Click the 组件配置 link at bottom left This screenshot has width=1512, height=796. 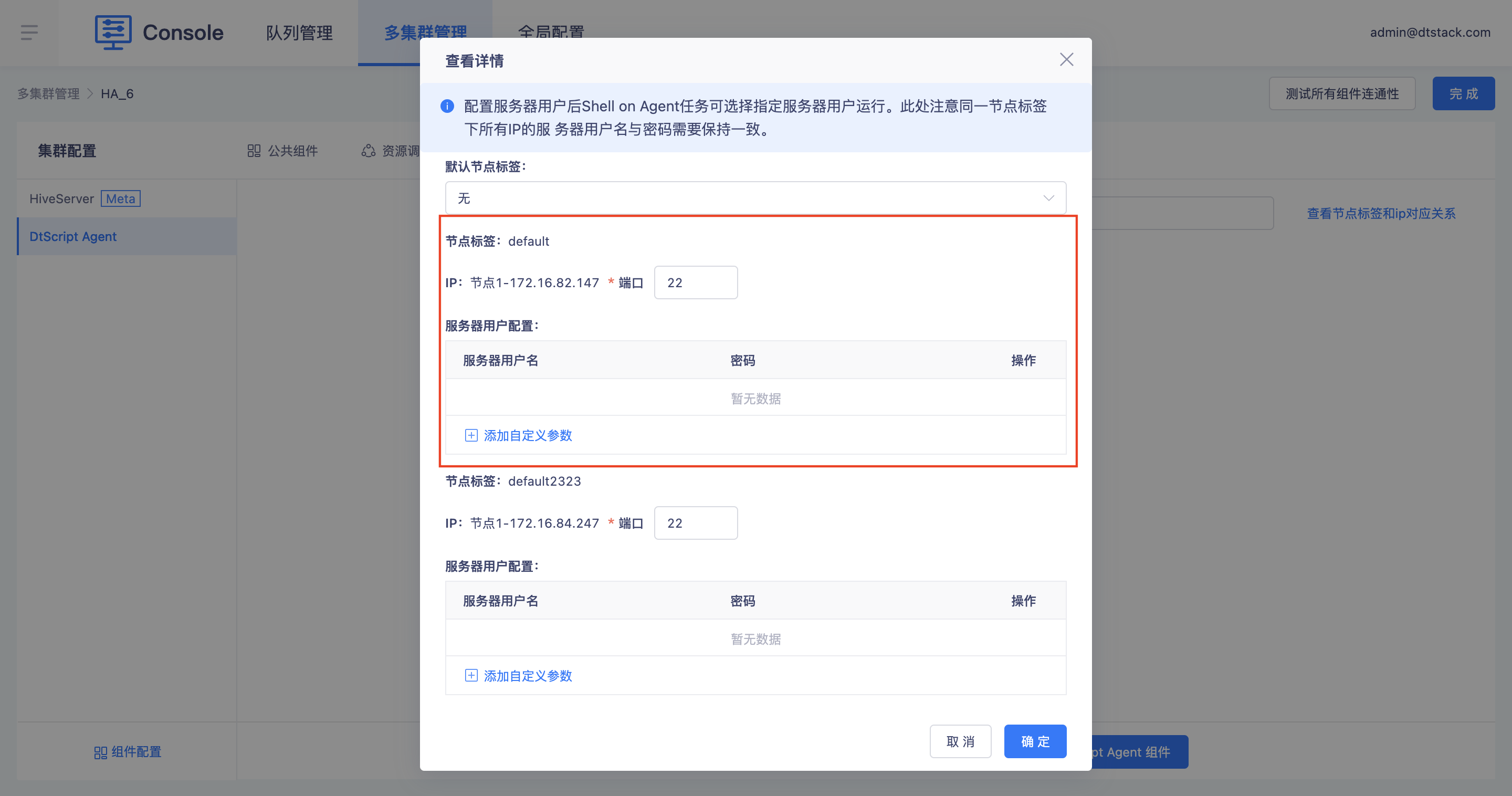(x=128, y=752)
